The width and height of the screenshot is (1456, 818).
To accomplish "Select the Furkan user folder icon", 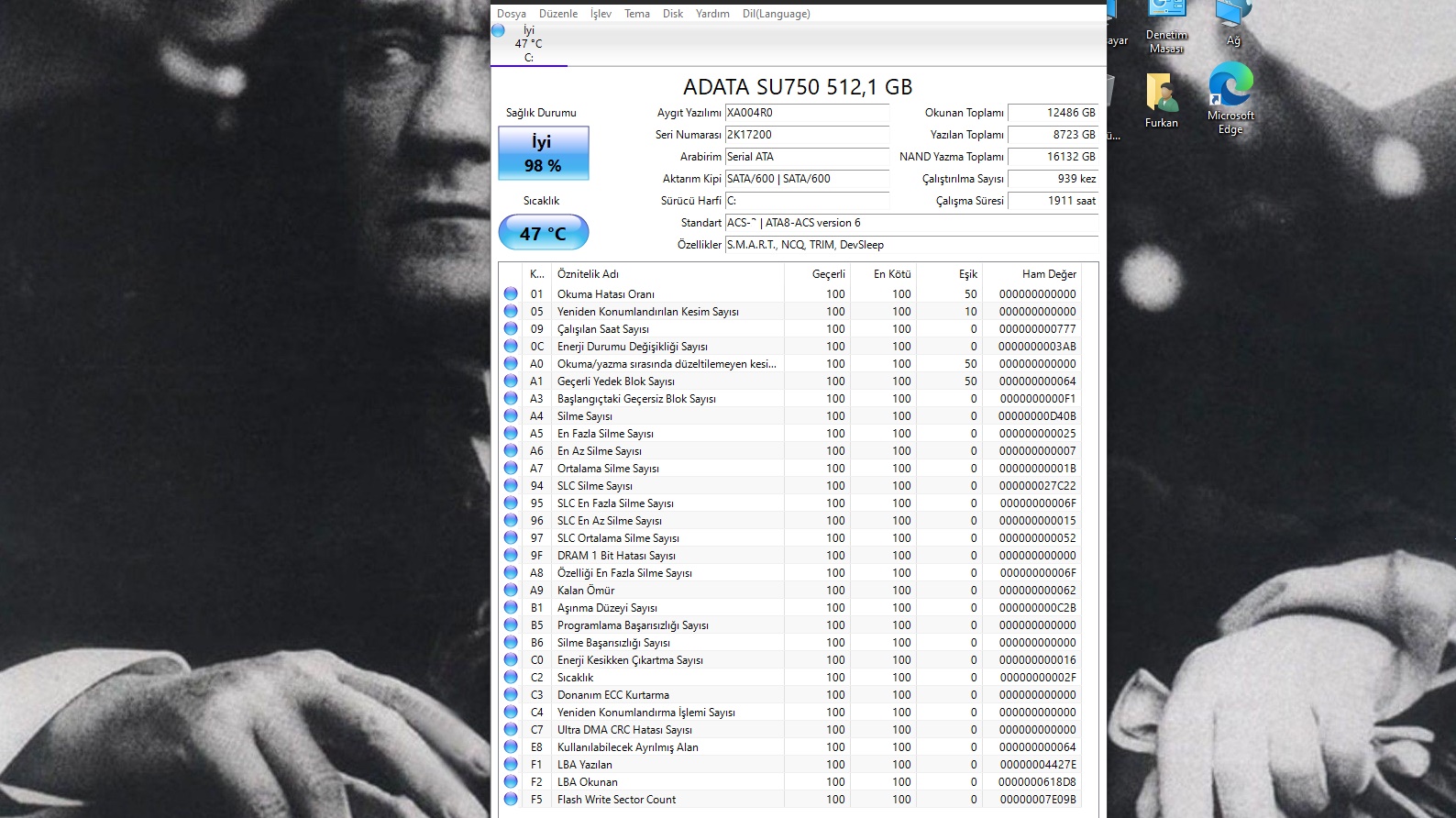I will pyautogui.click(x=1162, y=101).
